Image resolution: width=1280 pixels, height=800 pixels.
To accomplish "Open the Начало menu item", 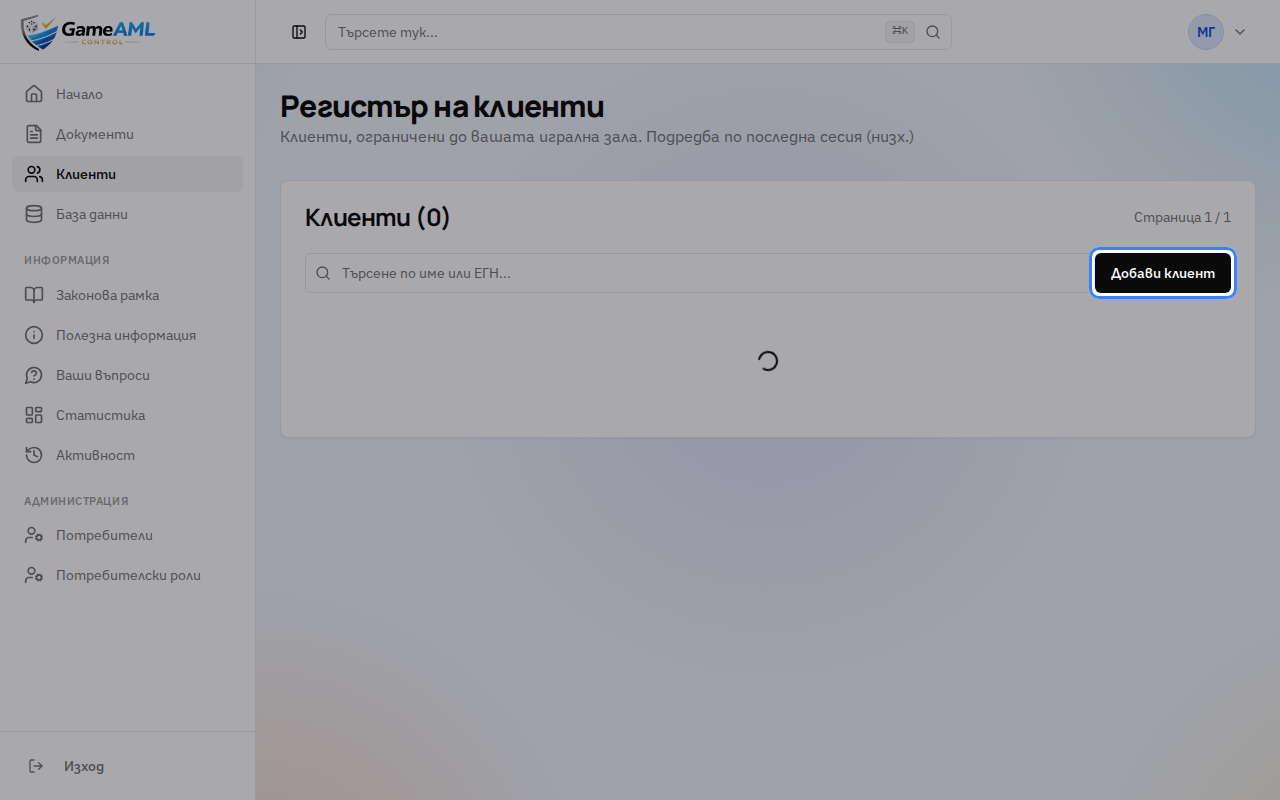I will 127,94.
